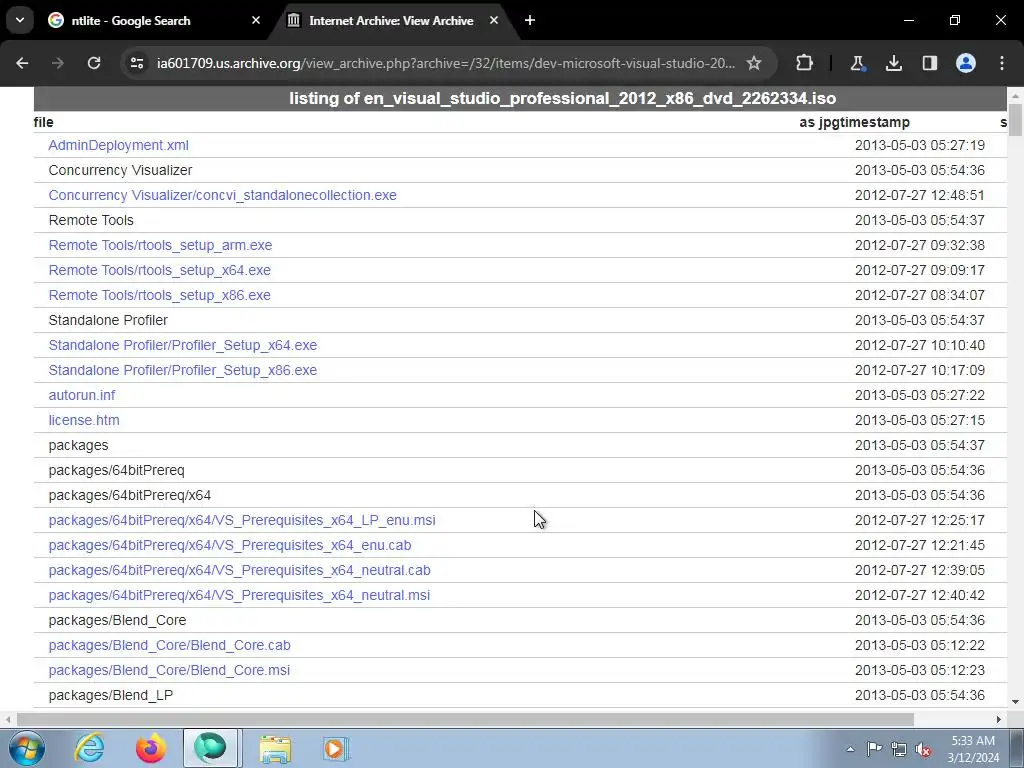Open Blend_Core.msi link
The height and width of the screenshot is (768, 1024).
tap(169, 670)
